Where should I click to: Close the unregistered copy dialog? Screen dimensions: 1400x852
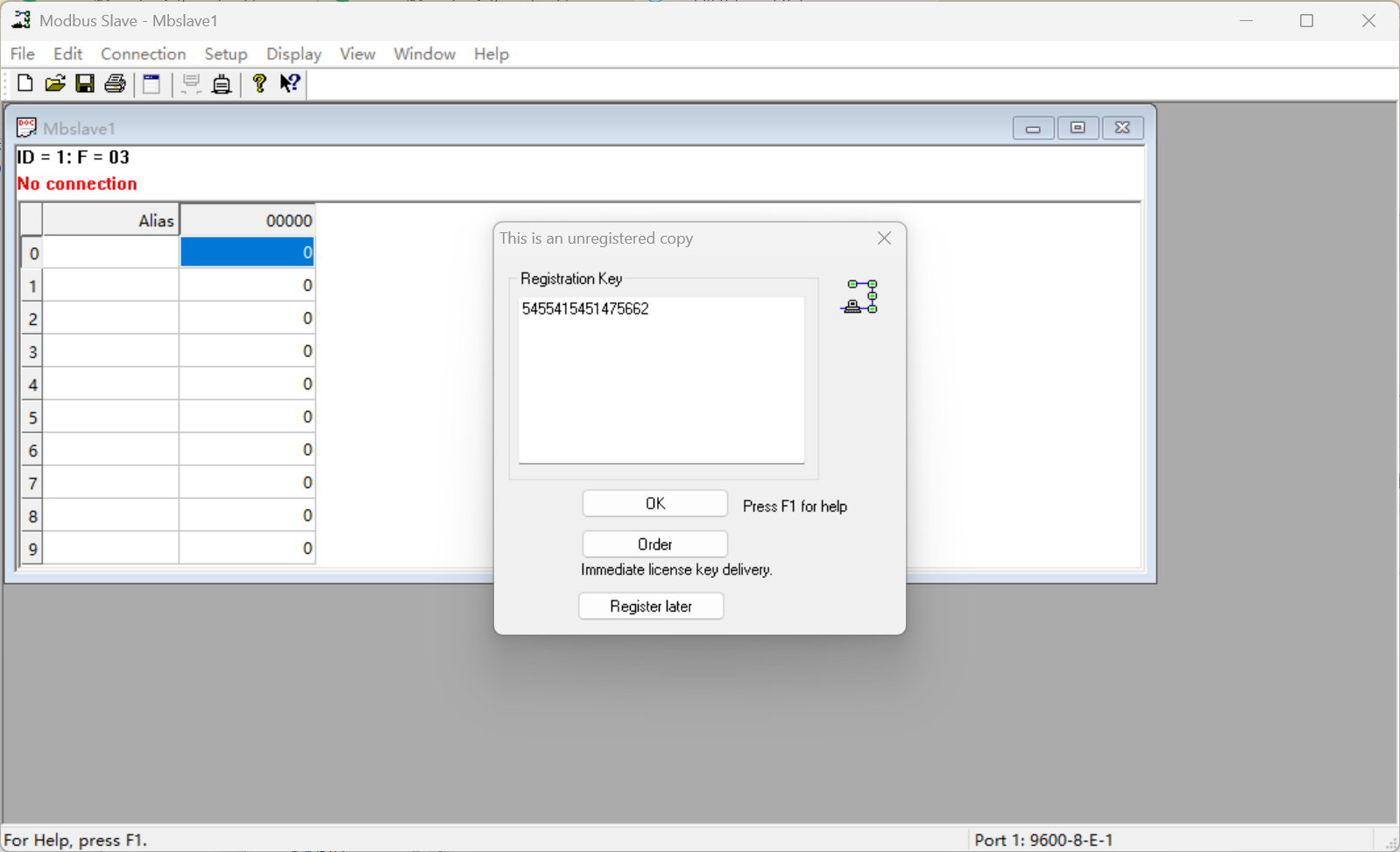pyautogui.click(x=884, y=238)
